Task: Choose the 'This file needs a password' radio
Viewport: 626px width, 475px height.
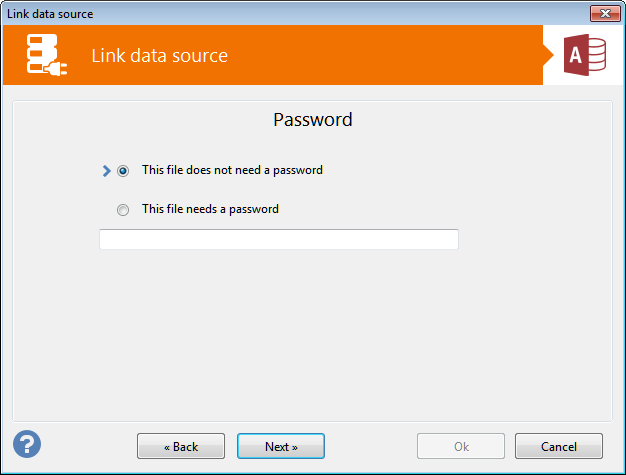Action: (123, 210)
